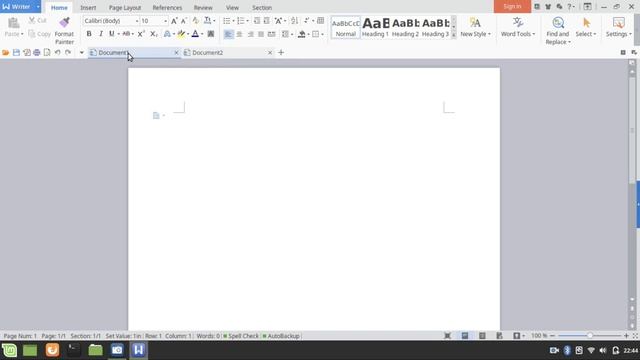Apply the Heading 2 style
This screenshot has height=360, width=640.
coord(405,27)
